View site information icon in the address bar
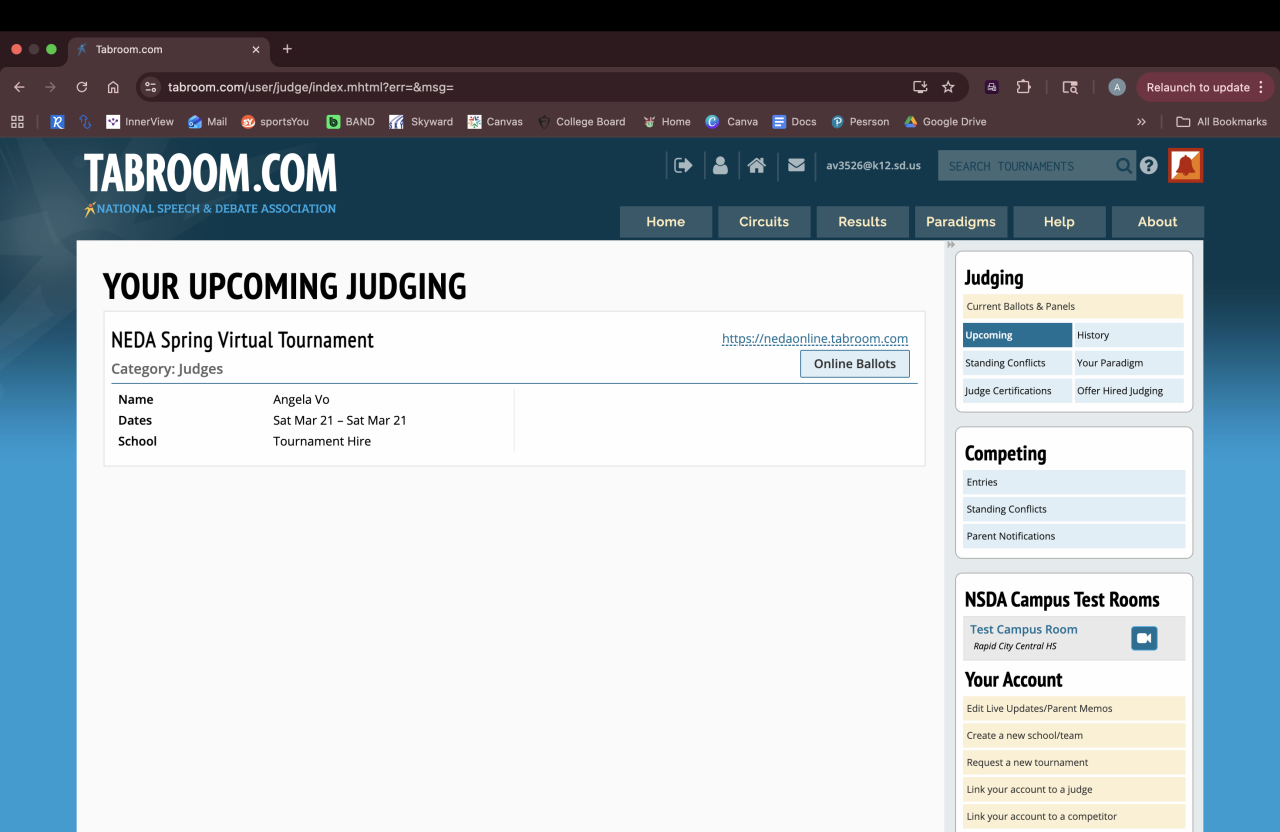The height and width of the screenshot is (832, 1280). [x=151, y=87]
